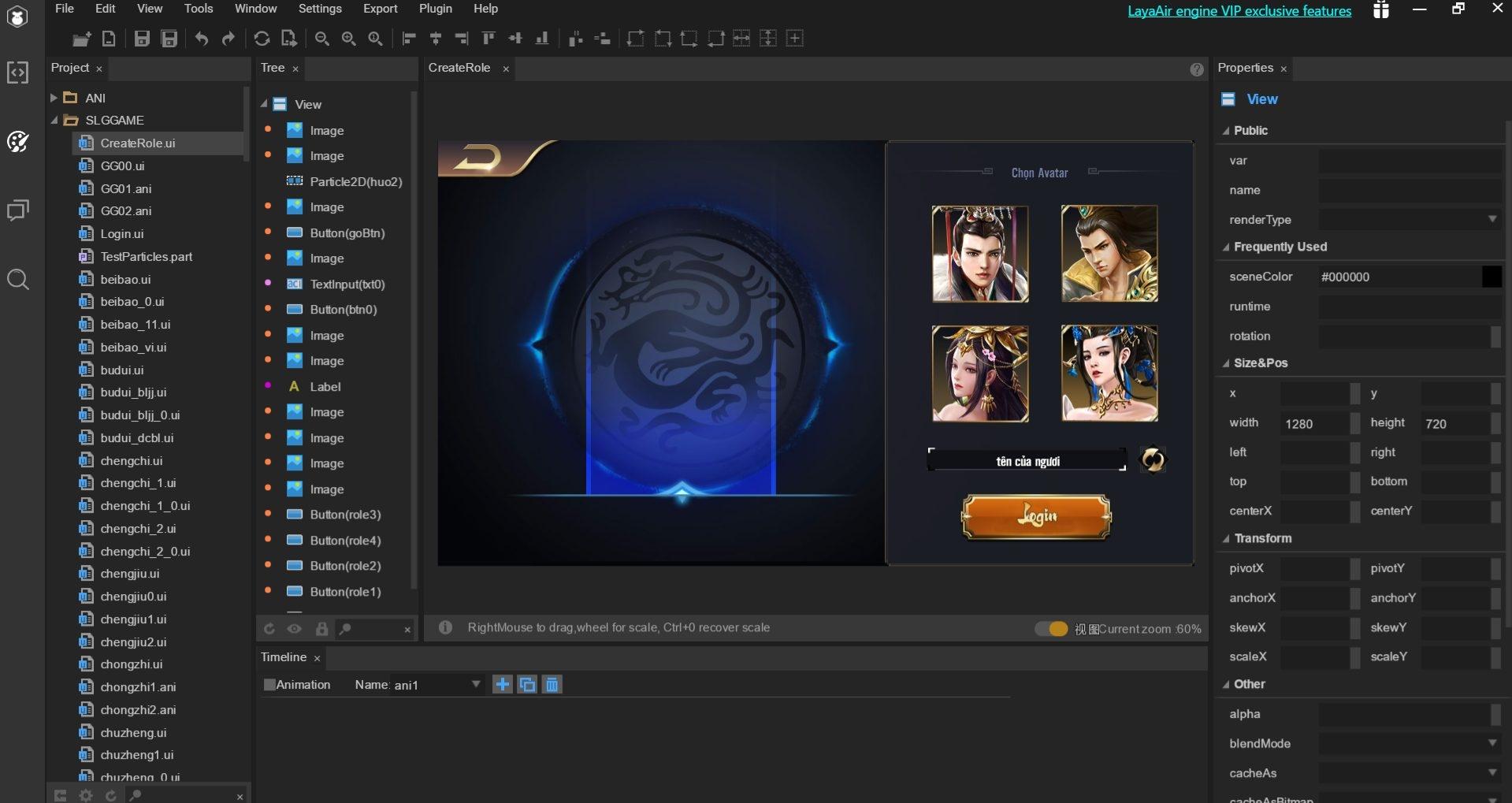Delete animation with the trash icon
Screen dimensions: 1512x803
tap(552, 685)
